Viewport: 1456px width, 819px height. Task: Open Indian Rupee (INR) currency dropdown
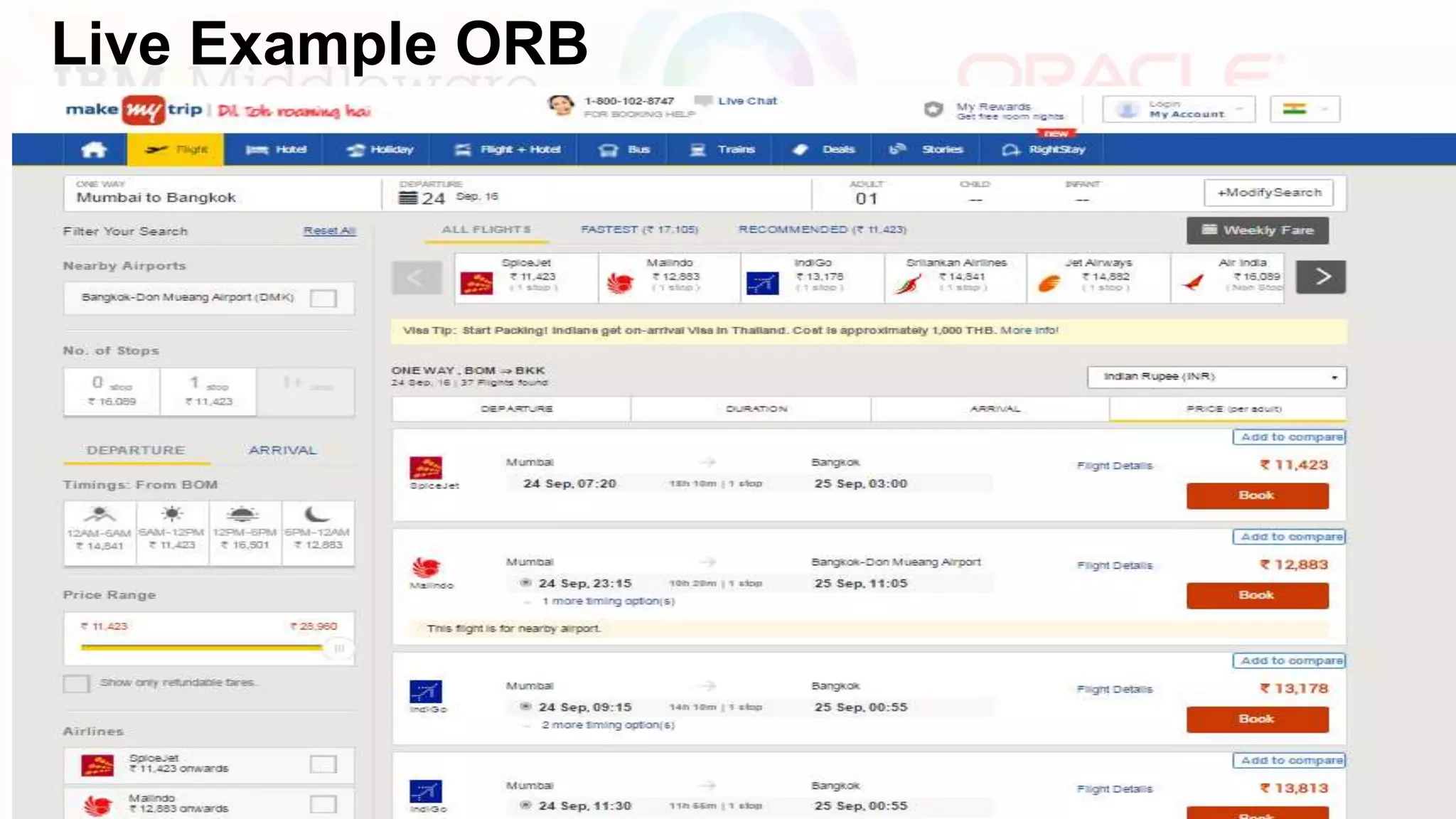pos(1216,377)
